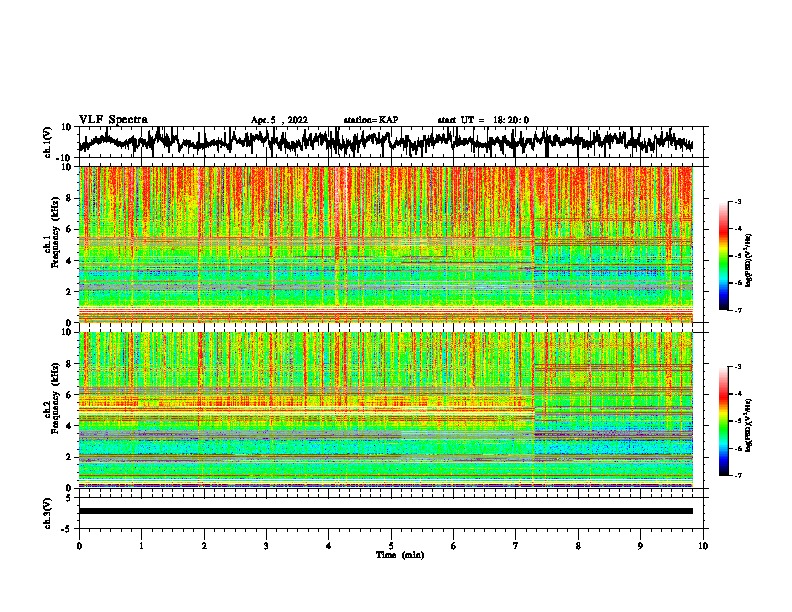
Task: Click the log(PSD) label beside ch.2 colorbar
Action: coord(749,425)
